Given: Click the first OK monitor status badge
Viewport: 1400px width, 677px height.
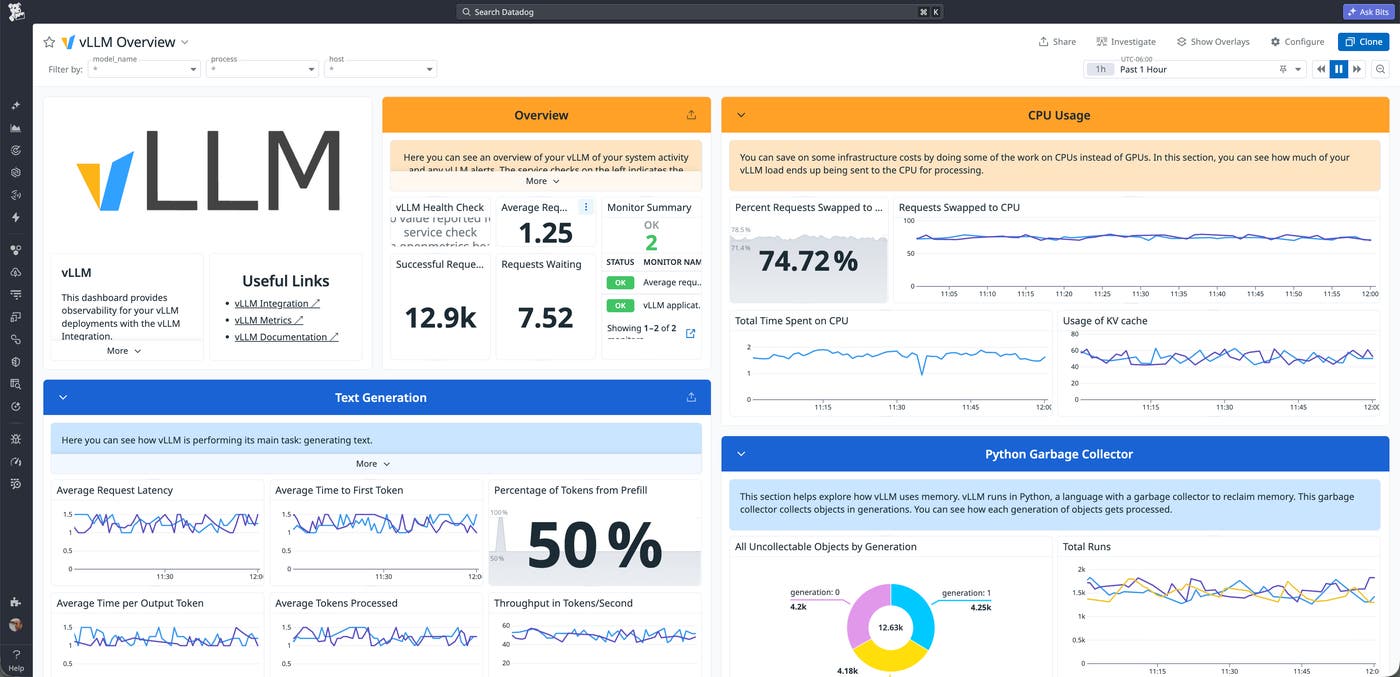Looking at the screenshot, I should click(620, 283).
